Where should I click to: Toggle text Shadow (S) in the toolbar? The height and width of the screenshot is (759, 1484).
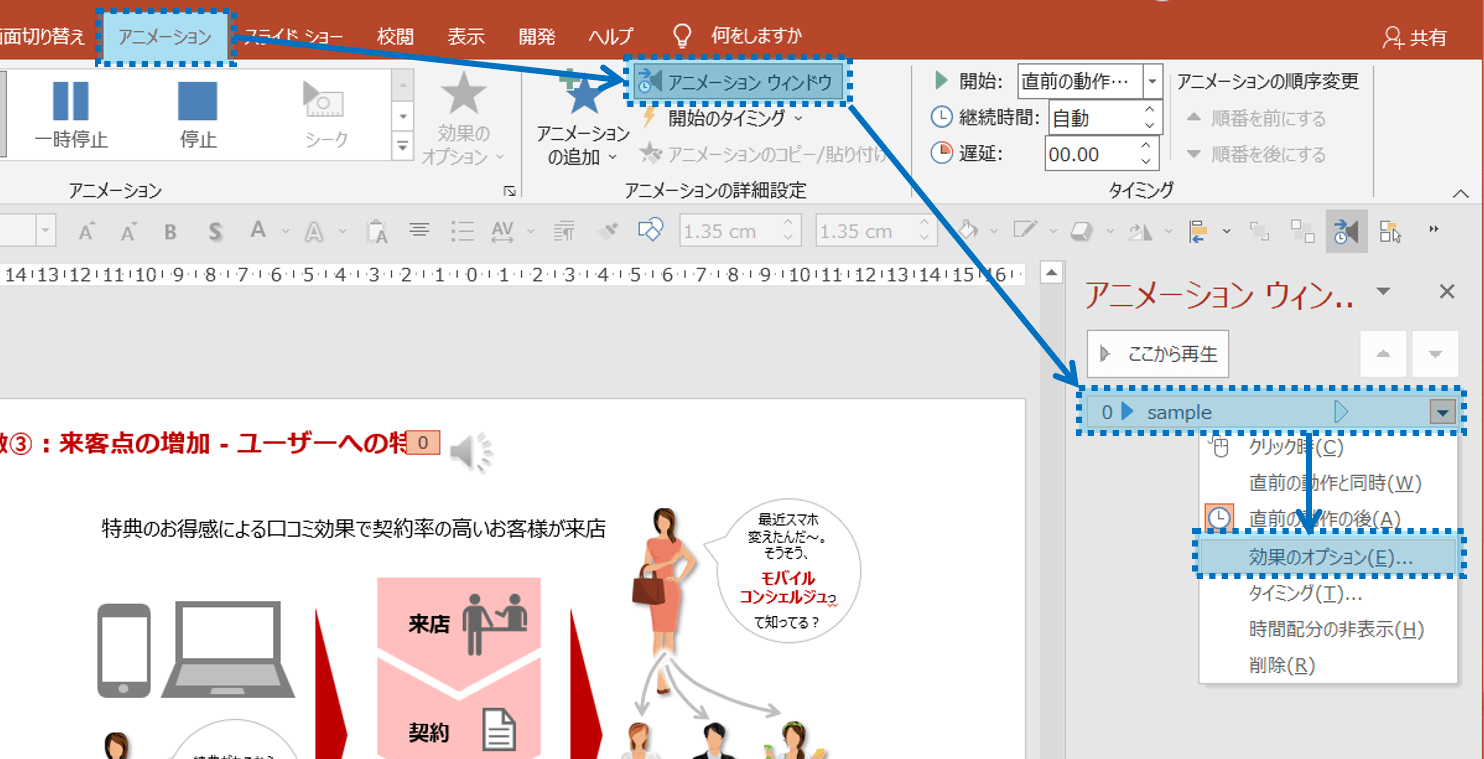[x=215, y=232]
